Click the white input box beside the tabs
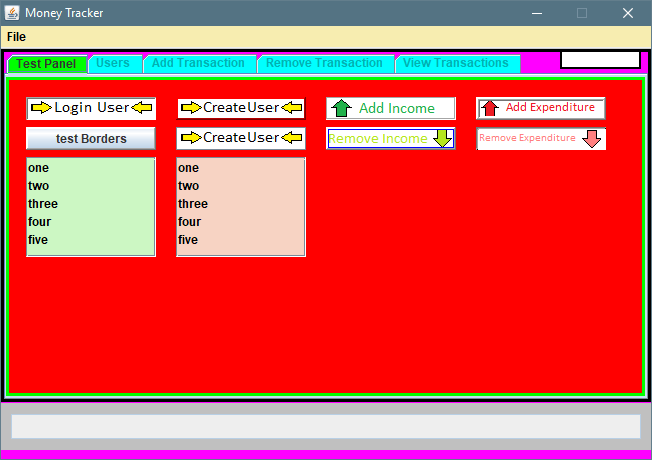 click(x=600, y=60)
